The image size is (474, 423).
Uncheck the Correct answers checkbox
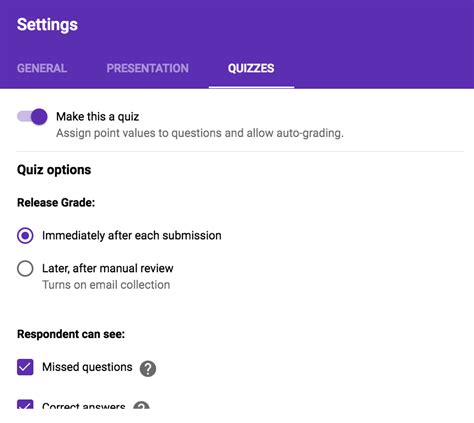coord(25,405)
